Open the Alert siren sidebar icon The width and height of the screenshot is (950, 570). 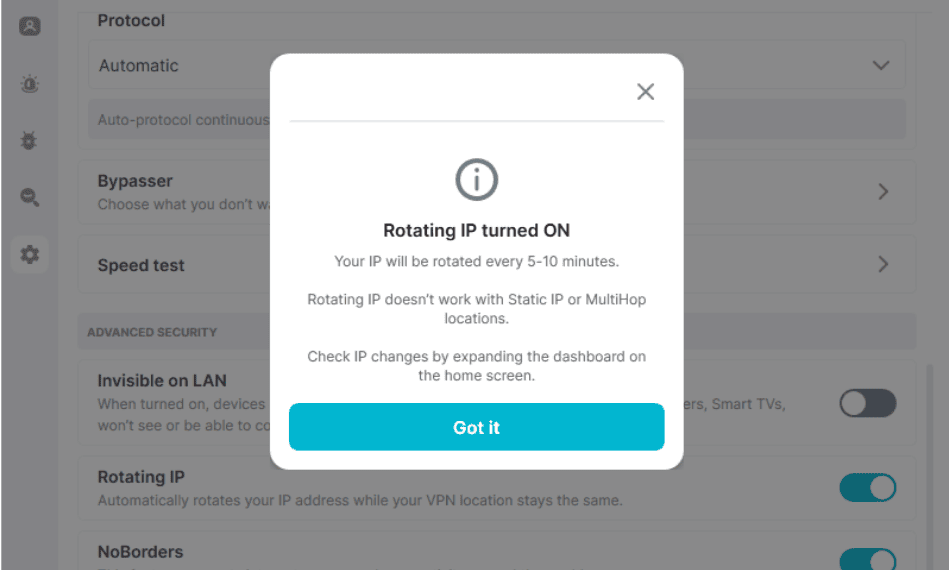[30, 84]
